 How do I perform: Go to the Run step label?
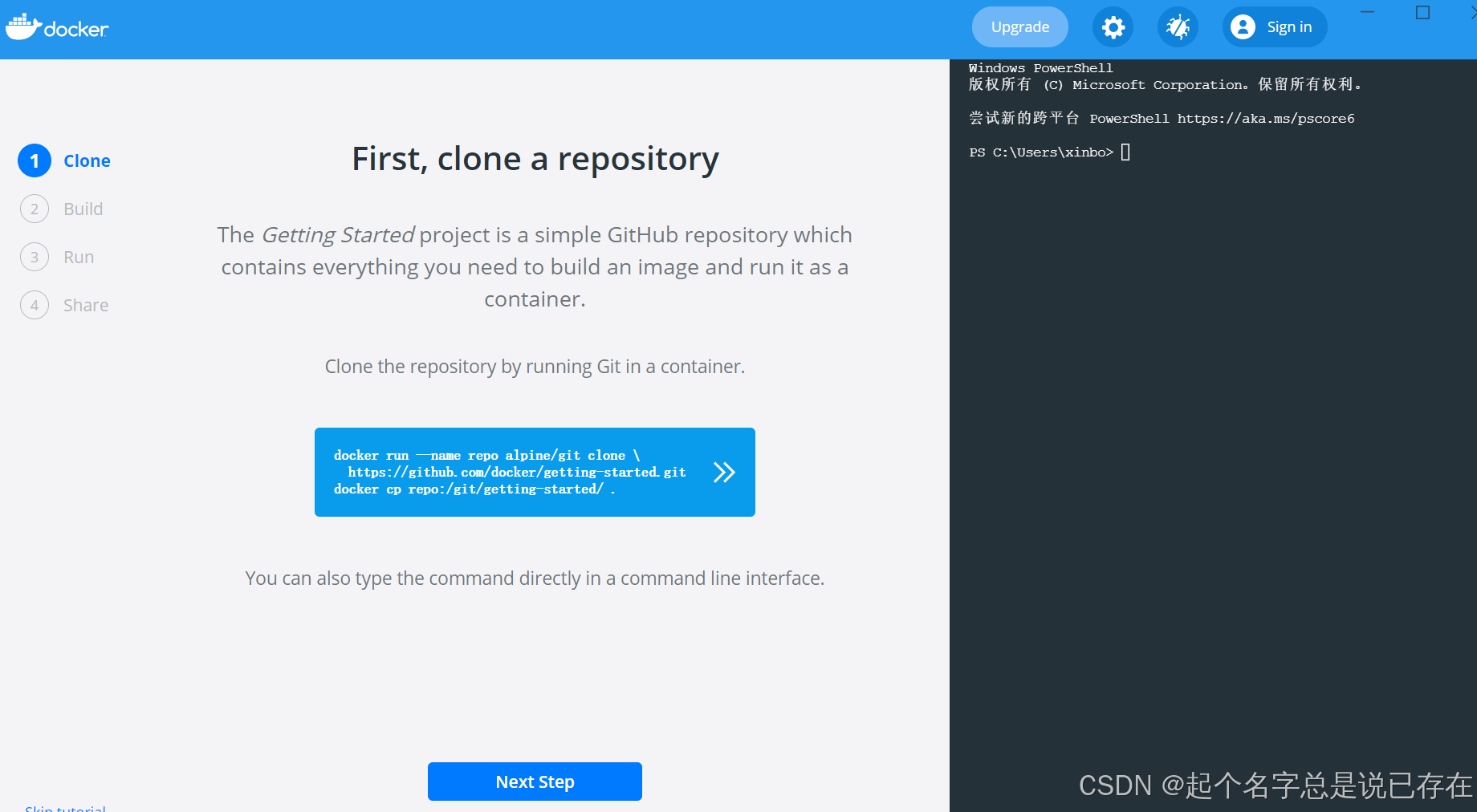[79, 258]
